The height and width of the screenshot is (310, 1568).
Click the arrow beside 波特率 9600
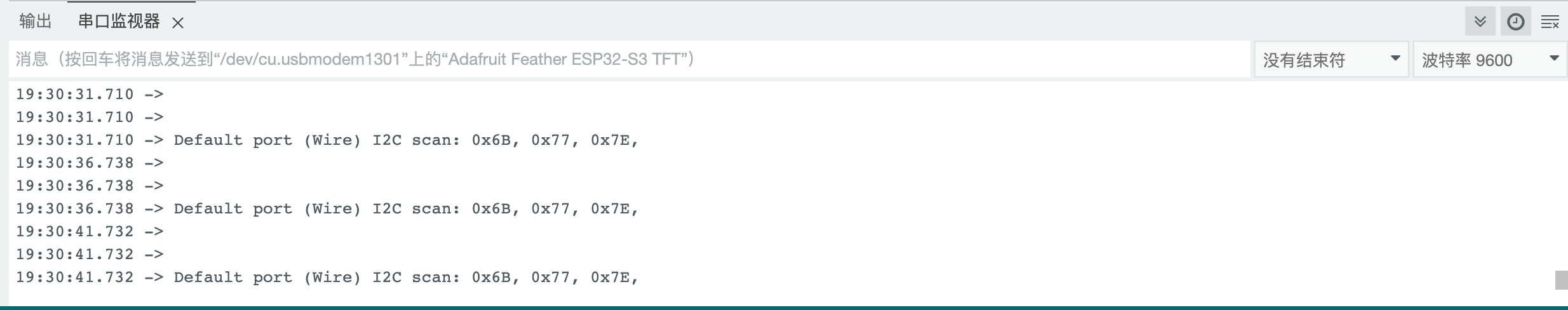pyautogui.click(x=1554, y=58)
